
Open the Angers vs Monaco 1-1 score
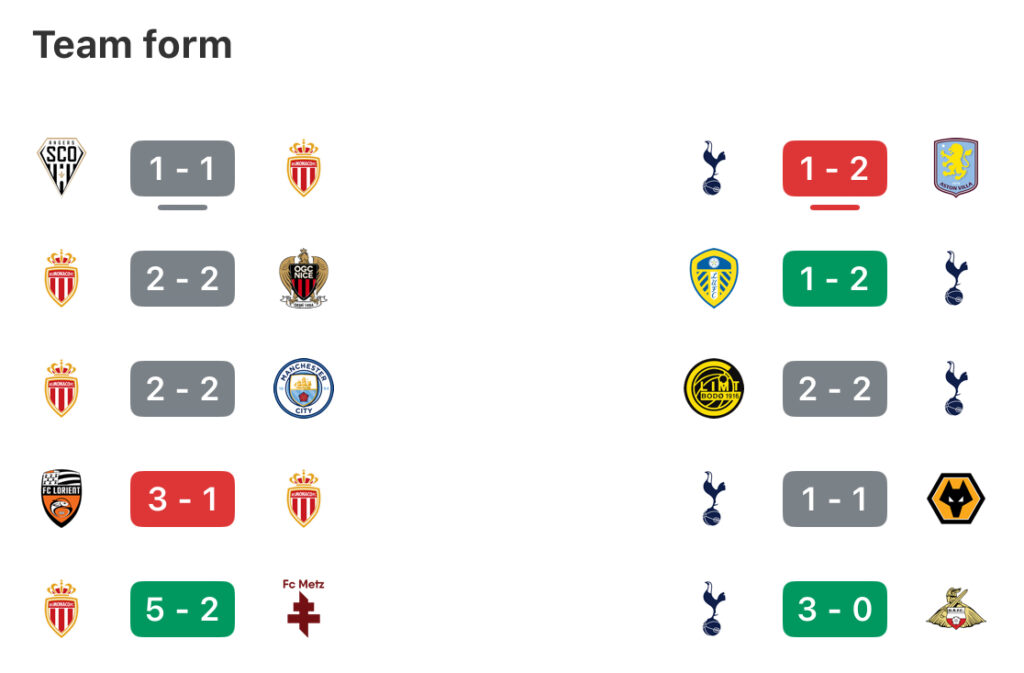point(182,168)
